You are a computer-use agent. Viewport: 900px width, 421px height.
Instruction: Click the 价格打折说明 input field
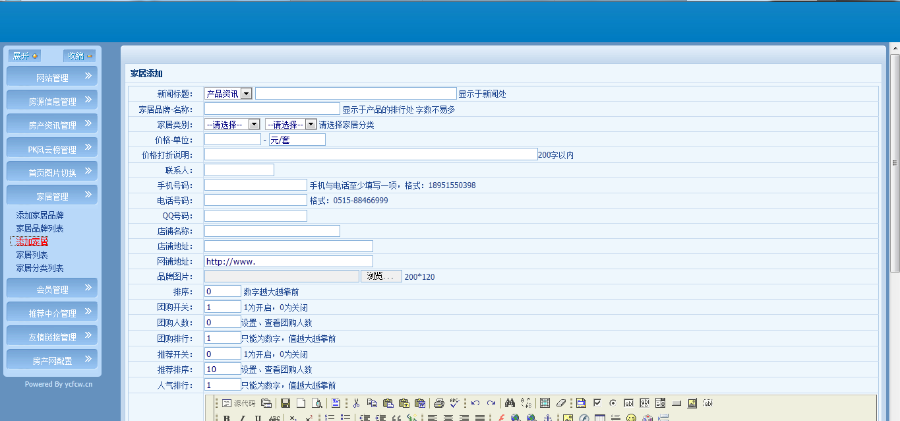(370, 155)
